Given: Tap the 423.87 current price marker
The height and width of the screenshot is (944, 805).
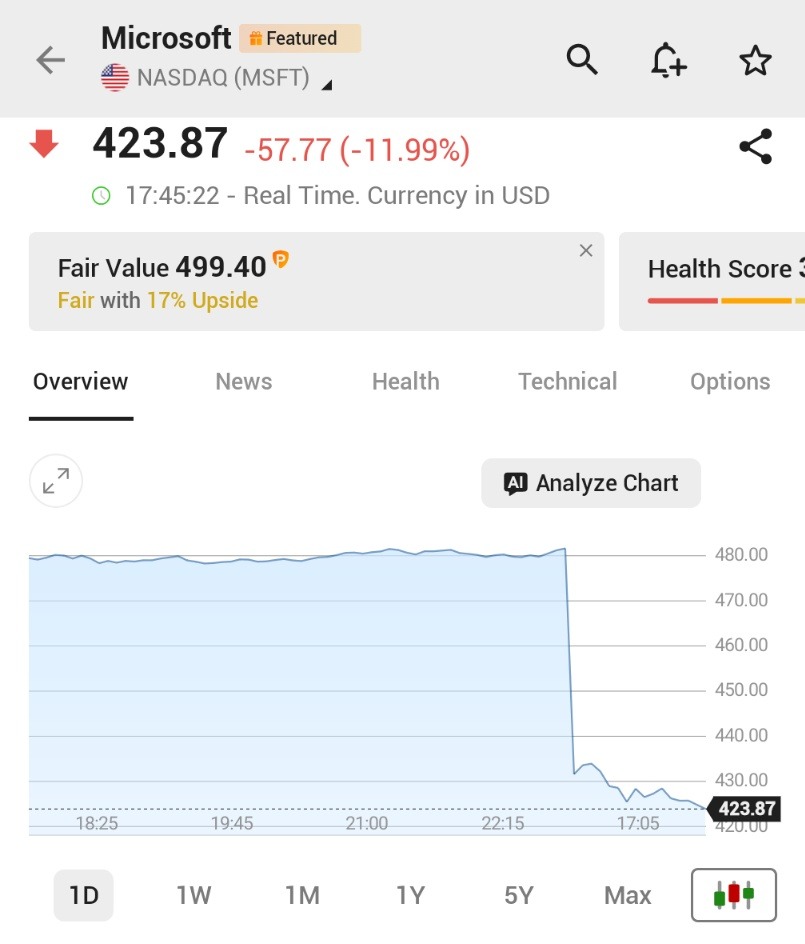Looking at the screenshot, I should point(745,808).
